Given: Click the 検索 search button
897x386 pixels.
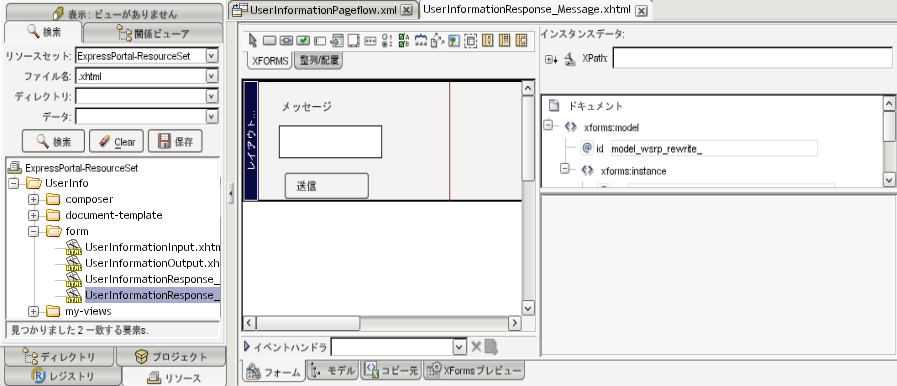Looking at the screenshot, I should pyautogui.click(x=53, y=141).
